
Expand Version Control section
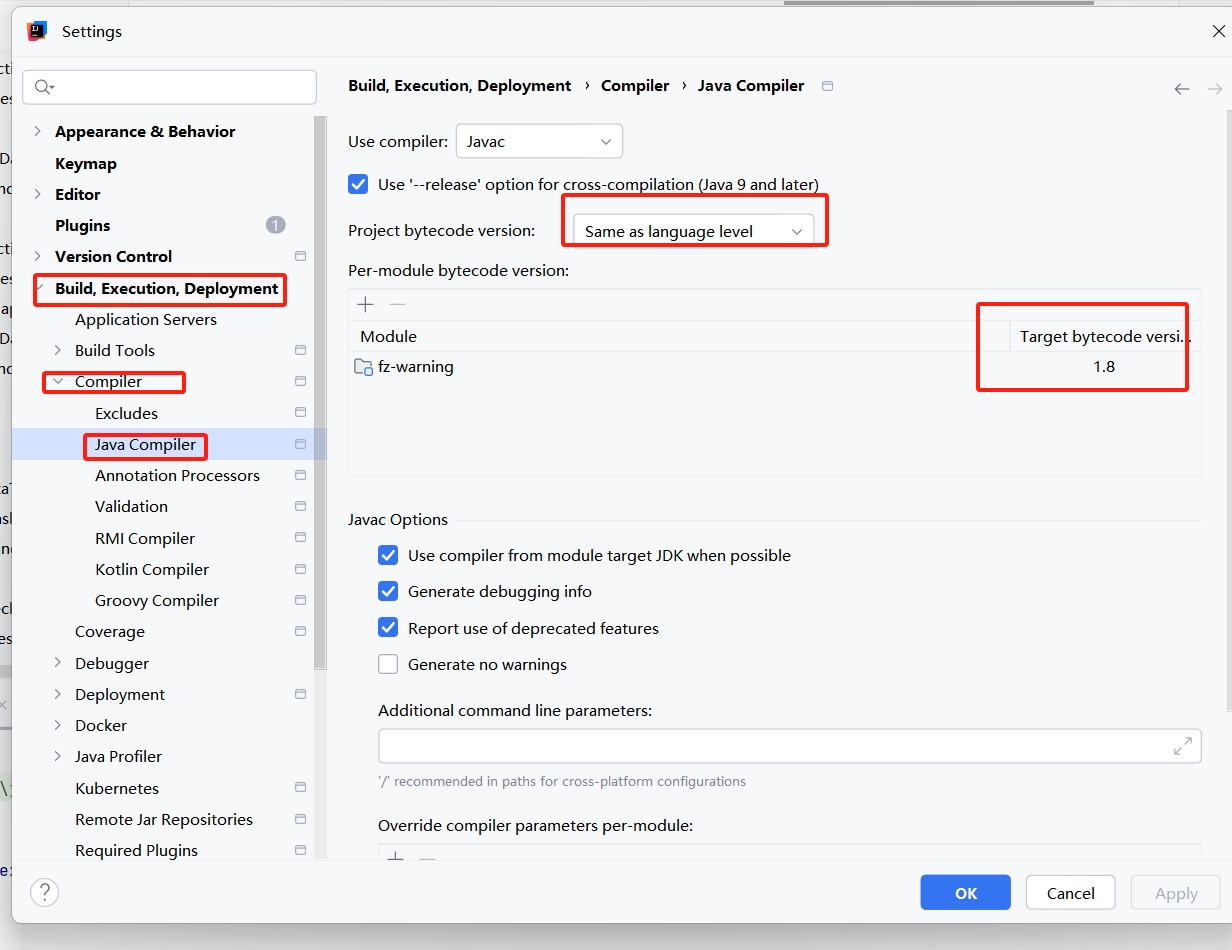[38, 256]
